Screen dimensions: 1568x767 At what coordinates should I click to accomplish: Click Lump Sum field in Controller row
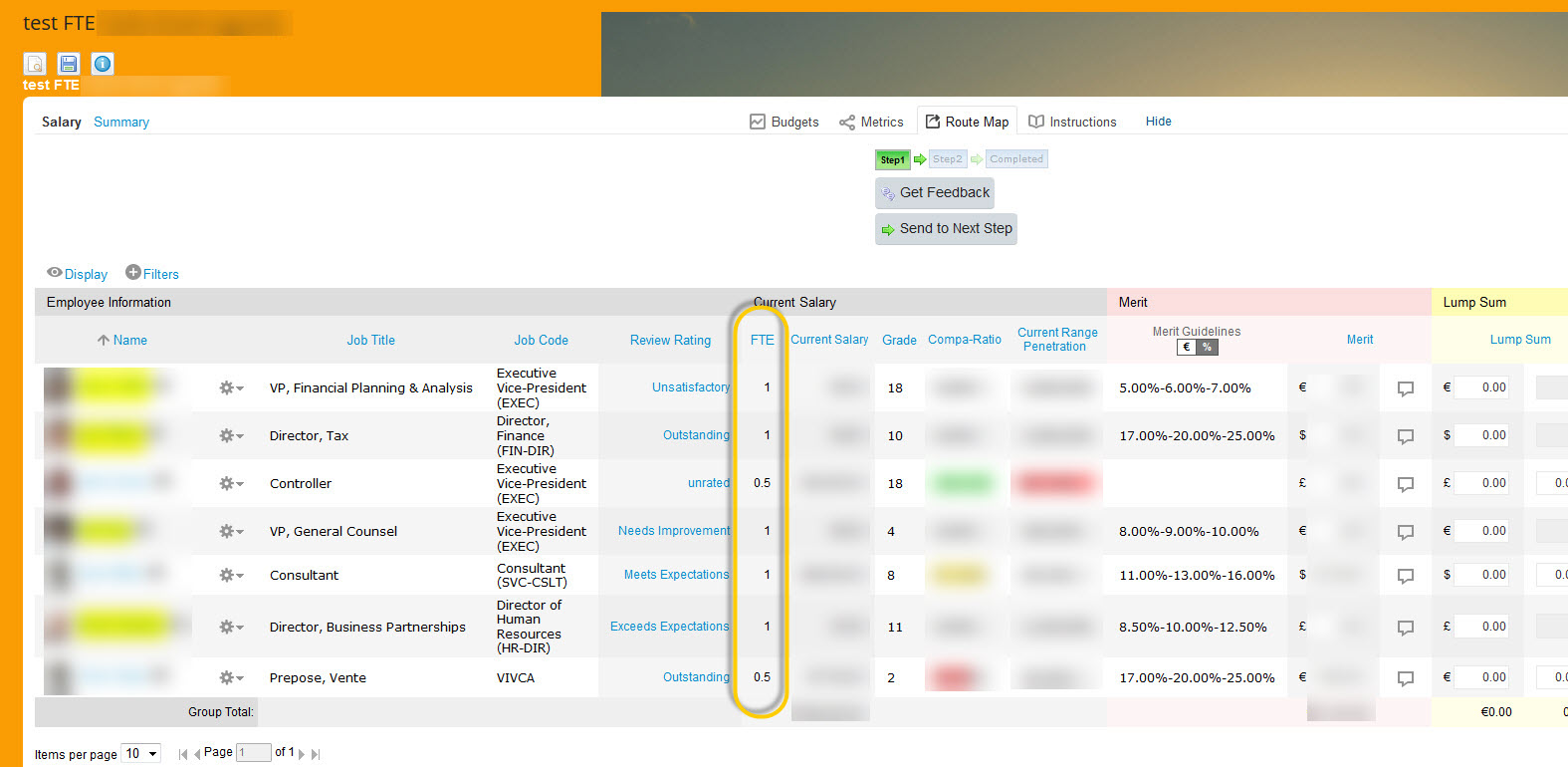coord(1481,483)
